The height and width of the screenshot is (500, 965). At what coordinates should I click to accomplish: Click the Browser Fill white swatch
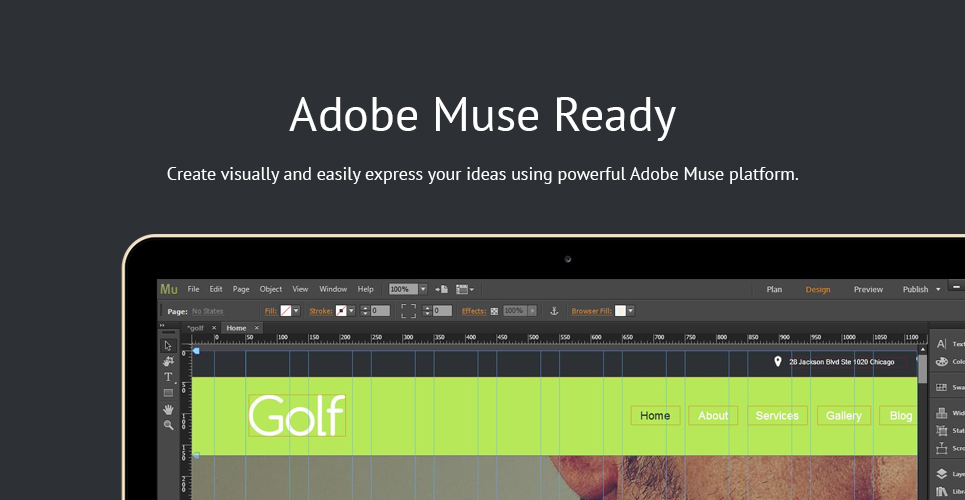click(620, 311)
